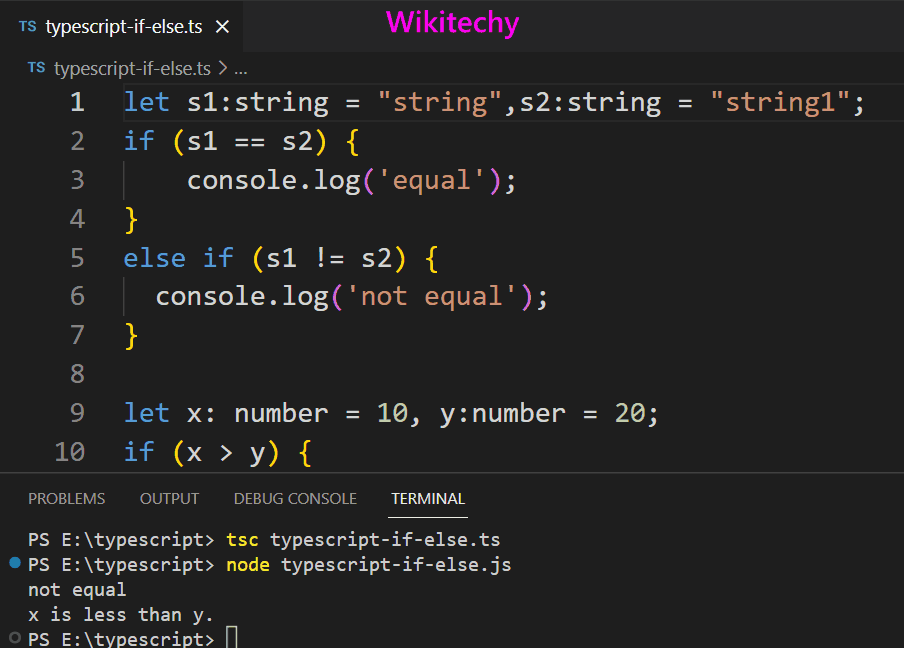Click line number 10 in the editor gutter
Viewport: 904px width, 648px height.
[x=69, y=452]
